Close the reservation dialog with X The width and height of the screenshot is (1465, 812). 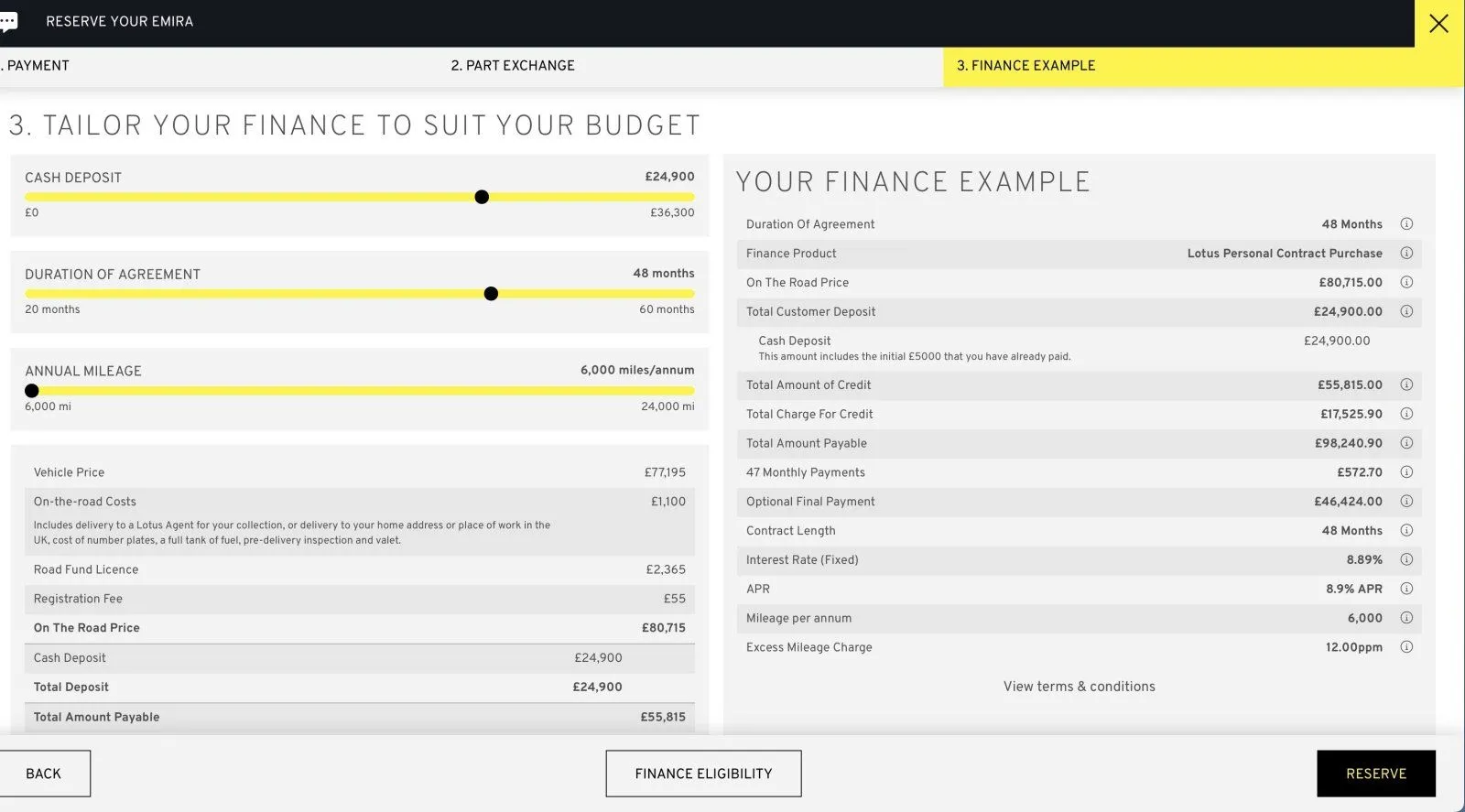pos(1438,24)
